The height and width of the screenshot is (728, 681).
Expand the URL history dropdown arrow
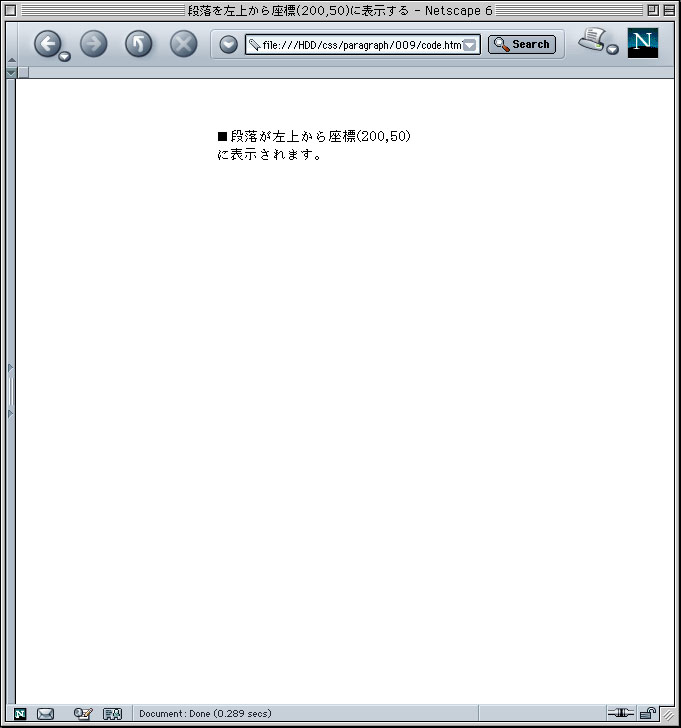pyautogui.click(x=470, y=45)
